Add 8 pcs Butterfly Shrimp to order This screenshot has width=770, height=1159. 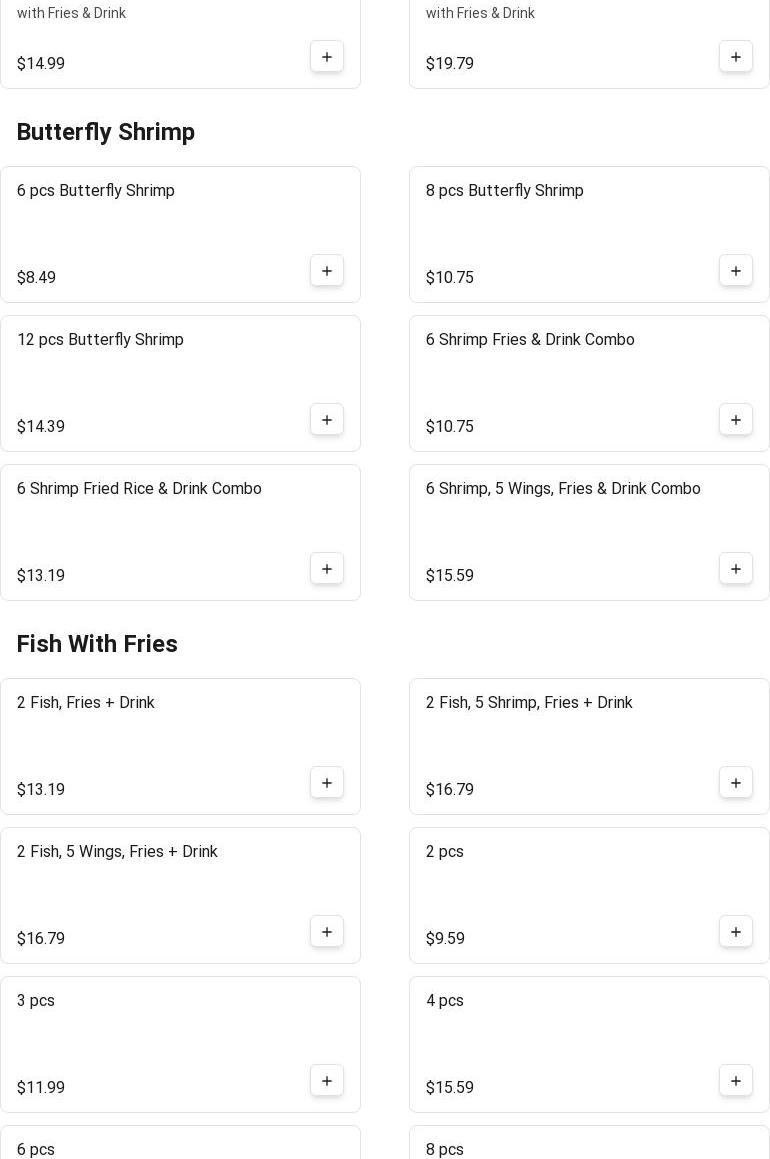point(736,271)
